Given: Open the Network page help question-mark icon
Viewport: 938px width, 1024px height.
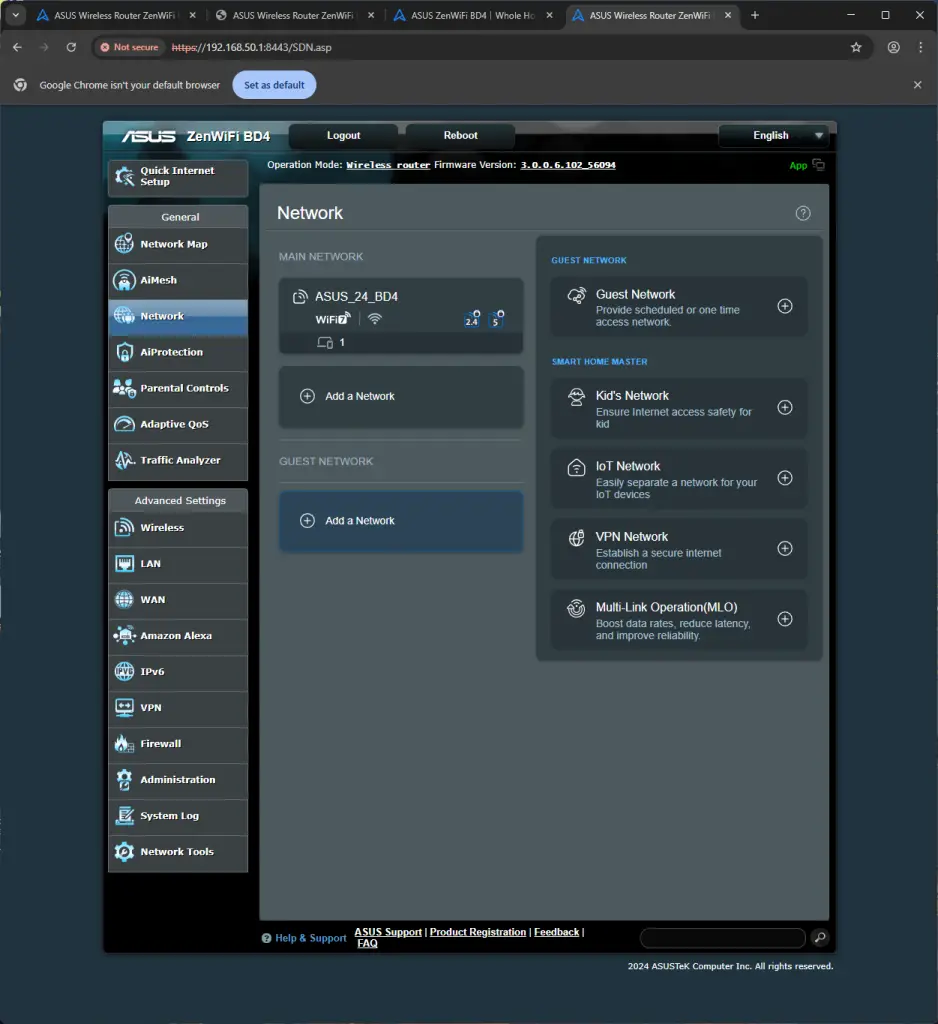Looking at the screenshot, I should (x=803, y=213).
